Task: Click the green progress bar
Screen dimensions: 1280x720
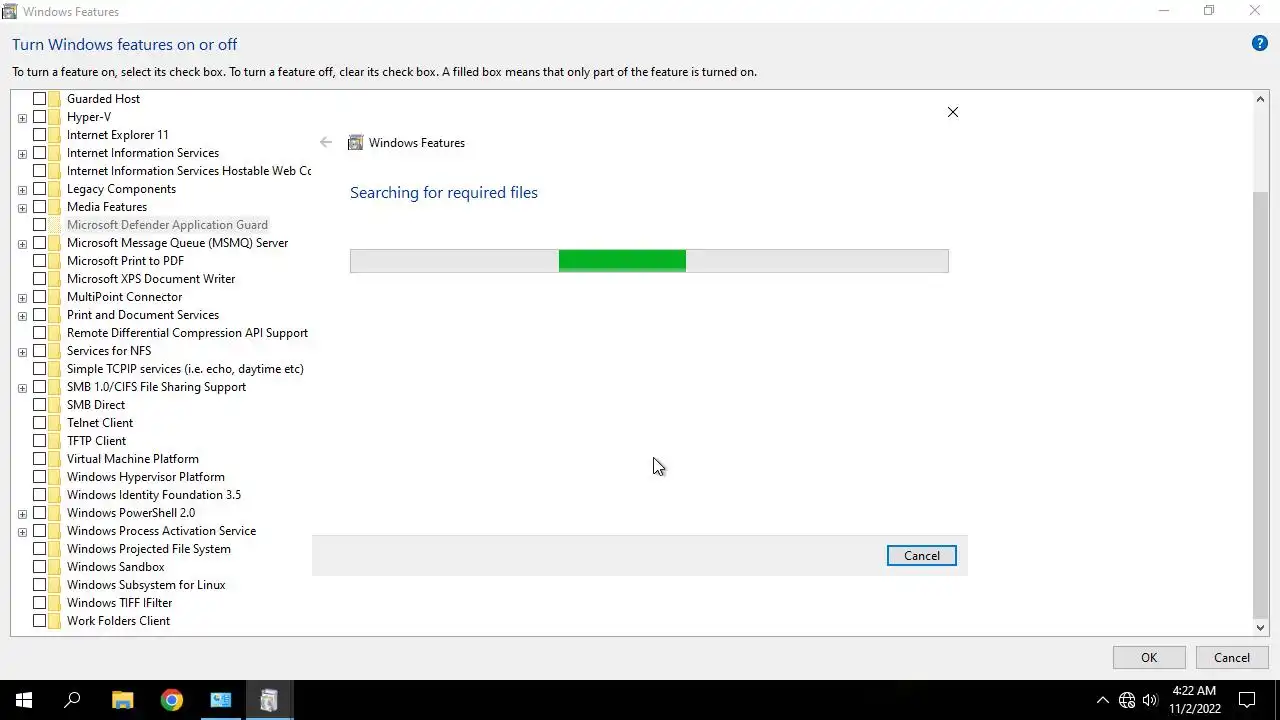Action: [x=622, y=261]
